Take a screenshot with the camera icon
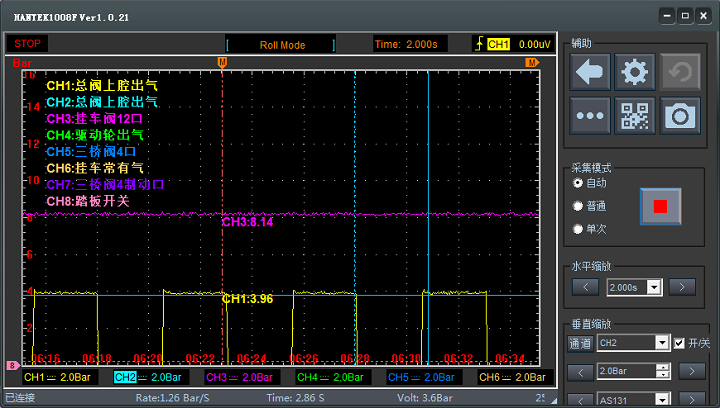The height and width of the screenshot is (408, 720). tap(680, 116)
